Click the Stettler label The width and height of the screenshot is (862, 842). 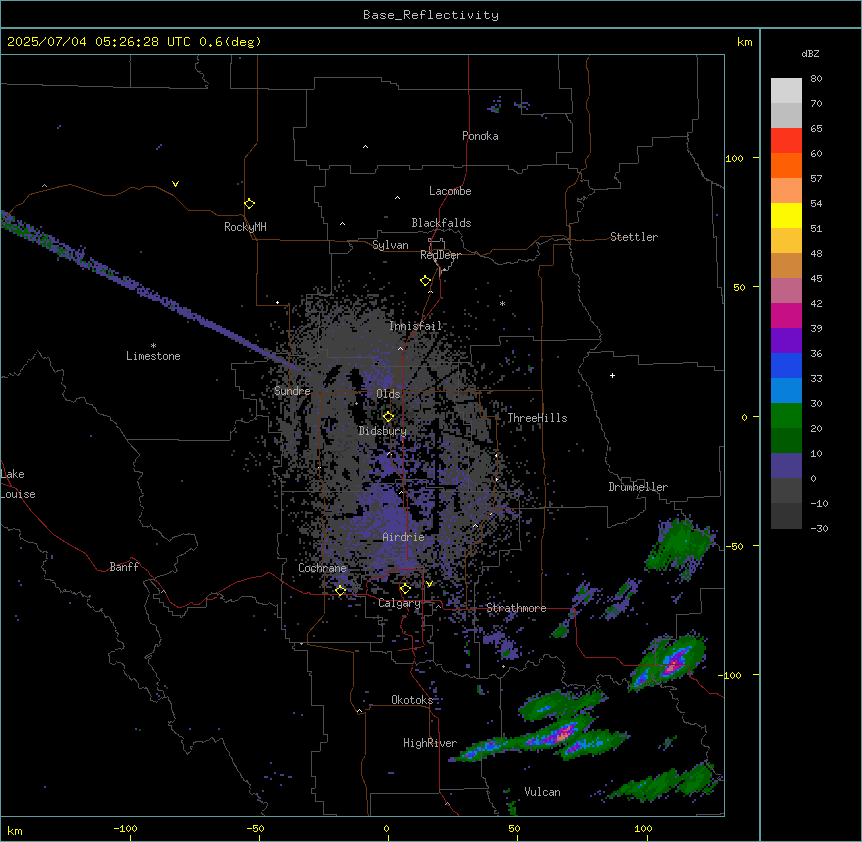point(634,237)
